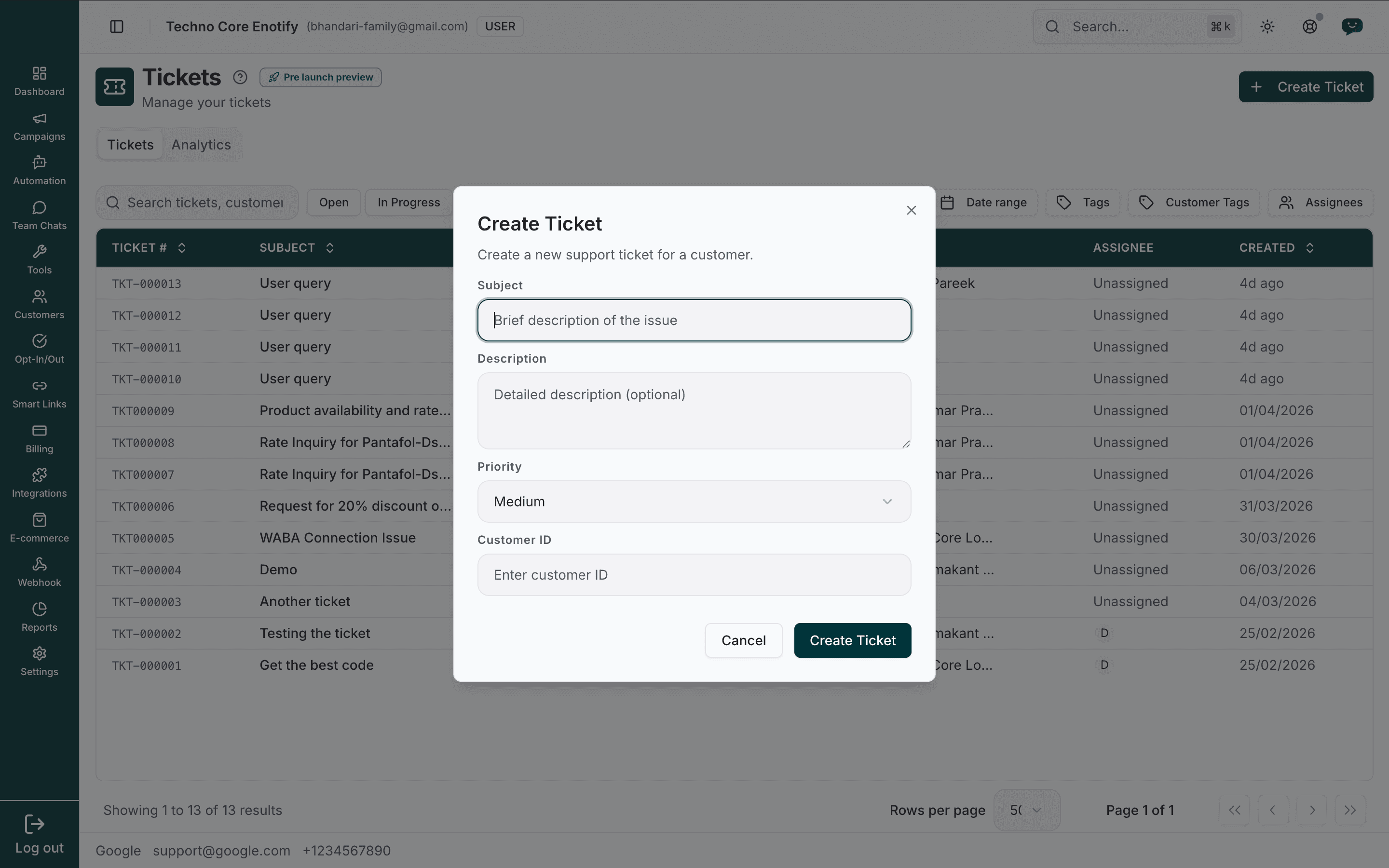Sort by the Subject column
Viewport: 1389px width, 868px height.
pos(297,247)
